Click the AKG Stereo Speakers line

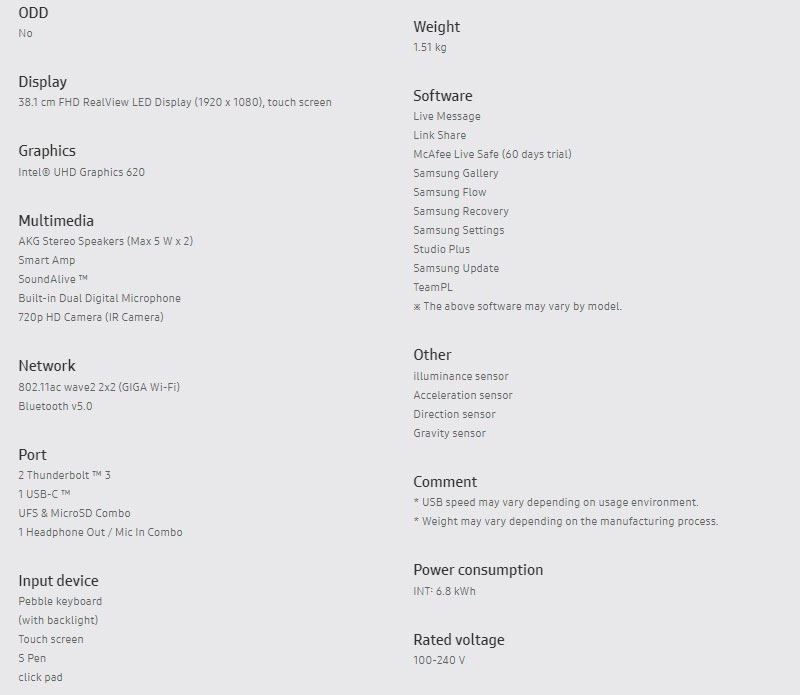point(105,241)
